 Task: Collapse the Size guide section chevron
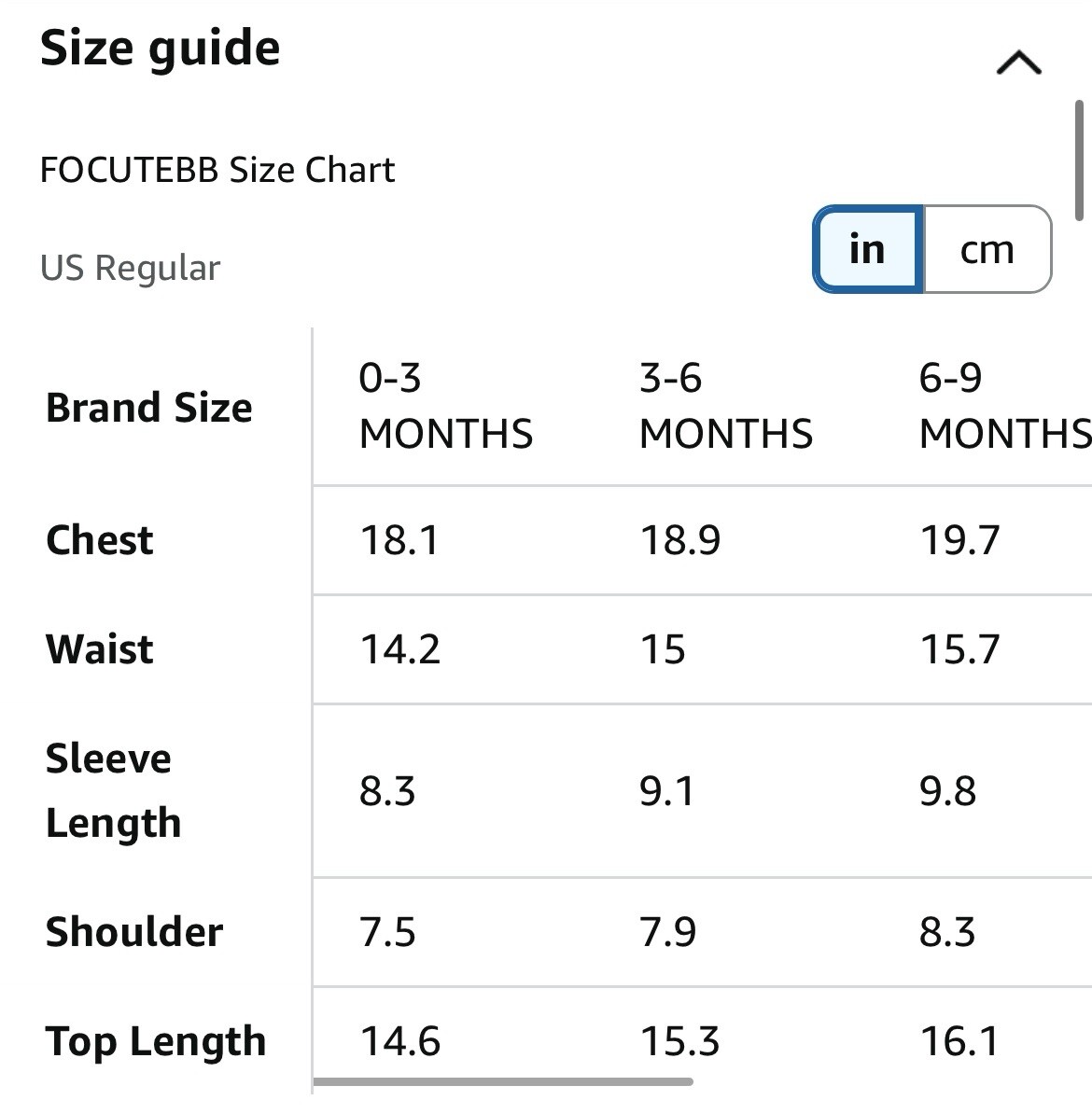pos(1019,63)
